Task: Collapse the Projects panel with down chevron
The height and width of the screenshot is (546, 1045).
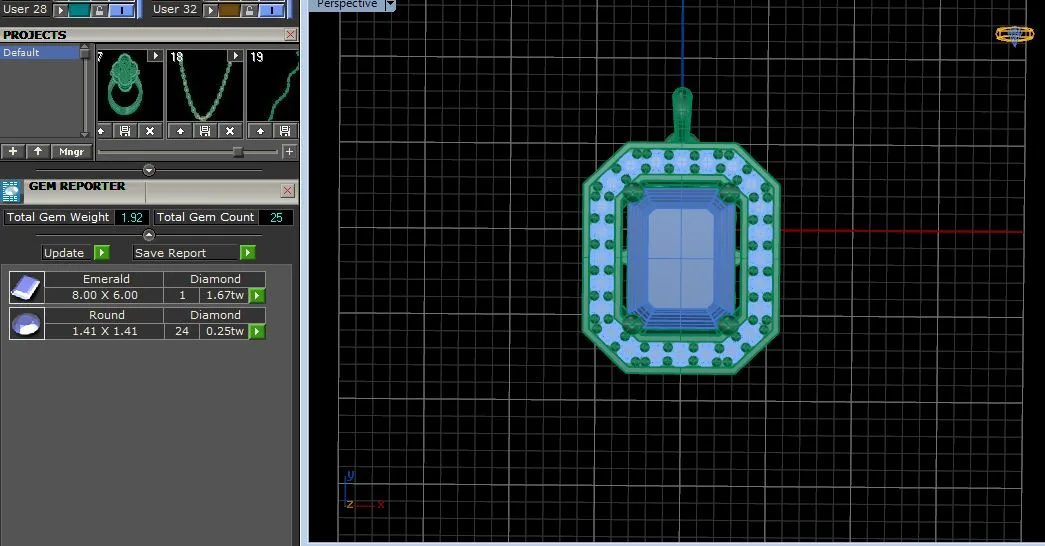Action: (x=149, y=170)
